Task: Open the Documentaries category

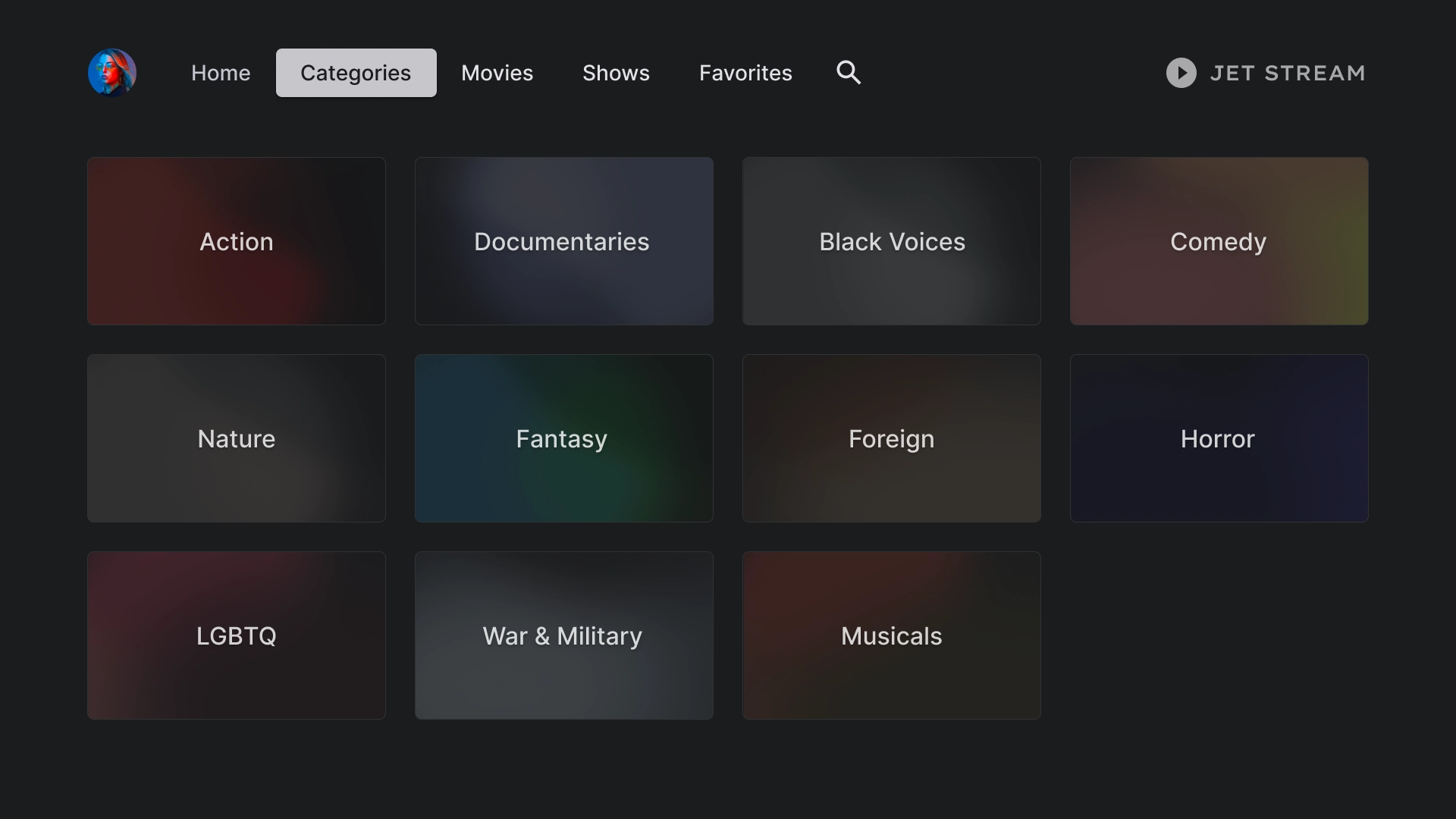Action: (563, 241)
